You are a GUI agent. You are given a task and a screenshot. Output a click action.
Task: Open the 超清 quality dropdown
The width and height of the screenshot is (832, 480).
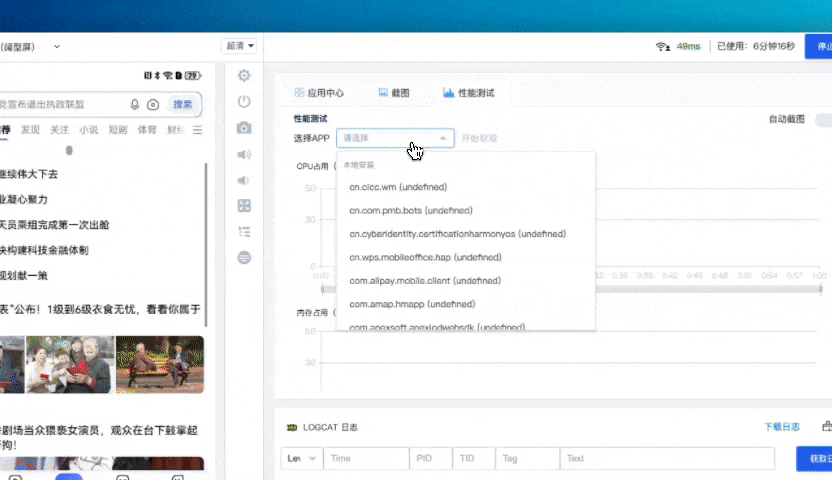coord(240,46)
